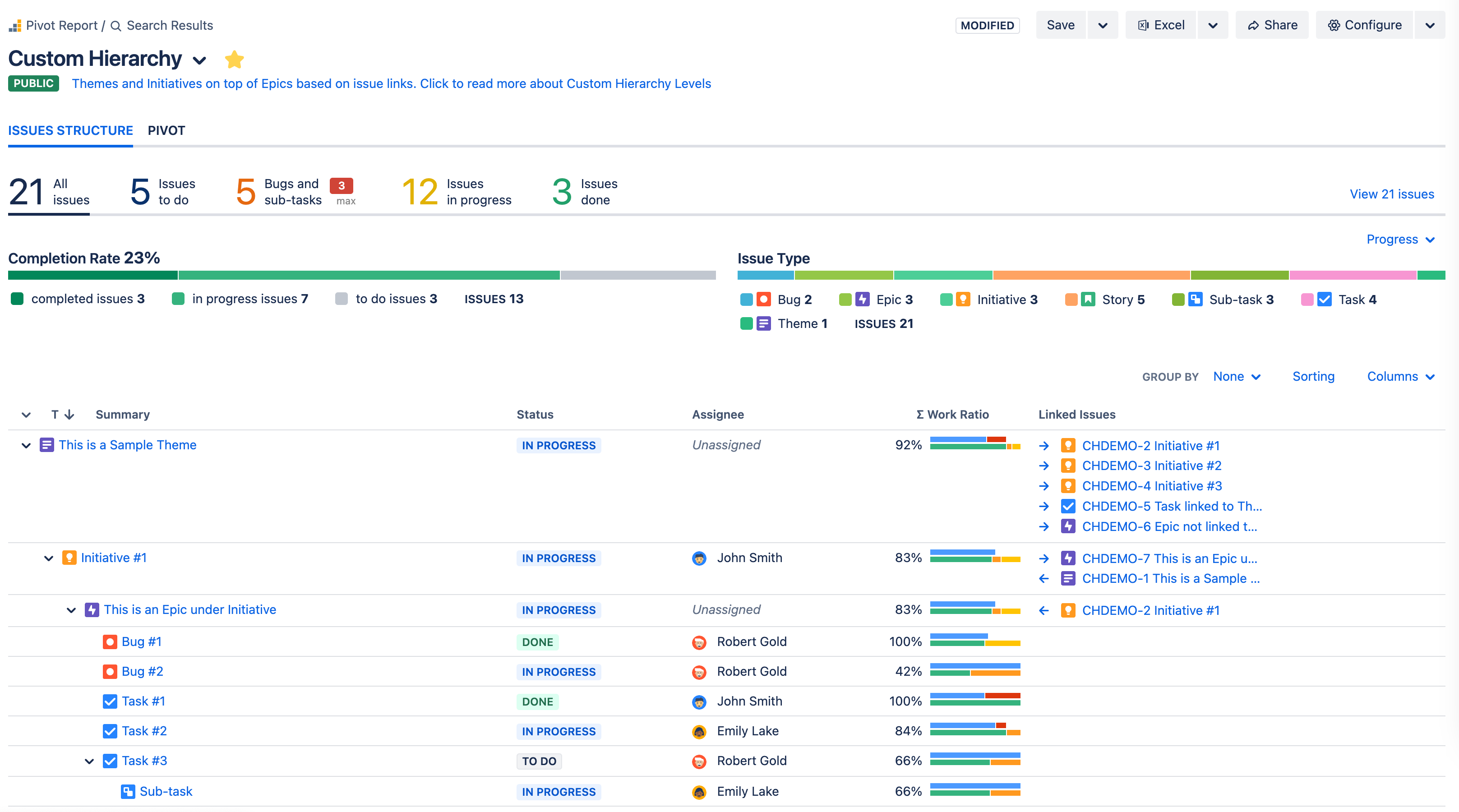The width and height of the screenshot is (1459, 812).
Task: Switch to the PIVOT tab
Action: [166, 130]
